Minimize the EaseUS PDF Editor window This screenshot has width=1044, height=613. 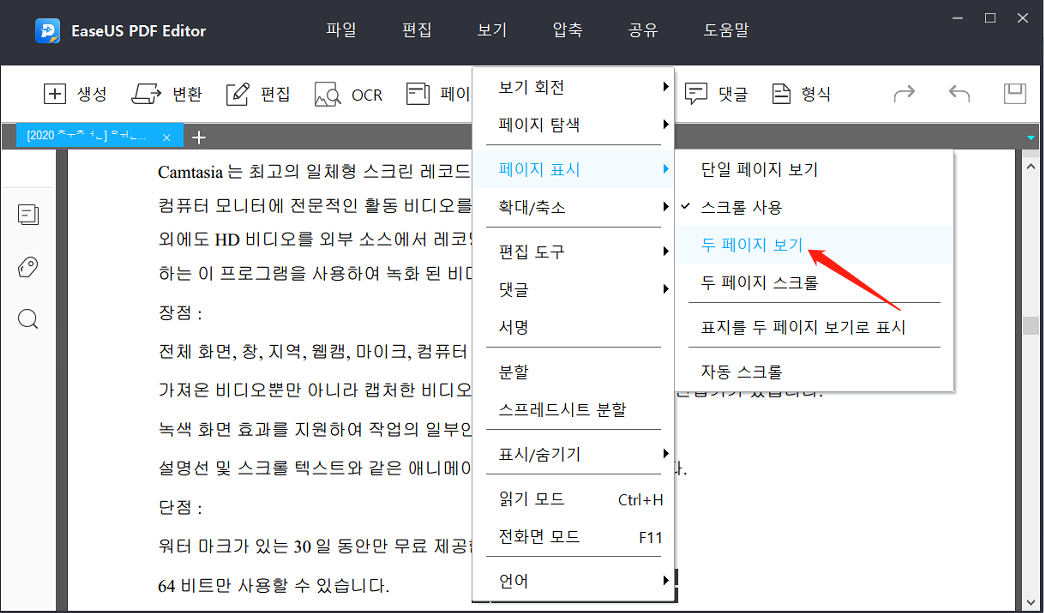click(958, 18)
